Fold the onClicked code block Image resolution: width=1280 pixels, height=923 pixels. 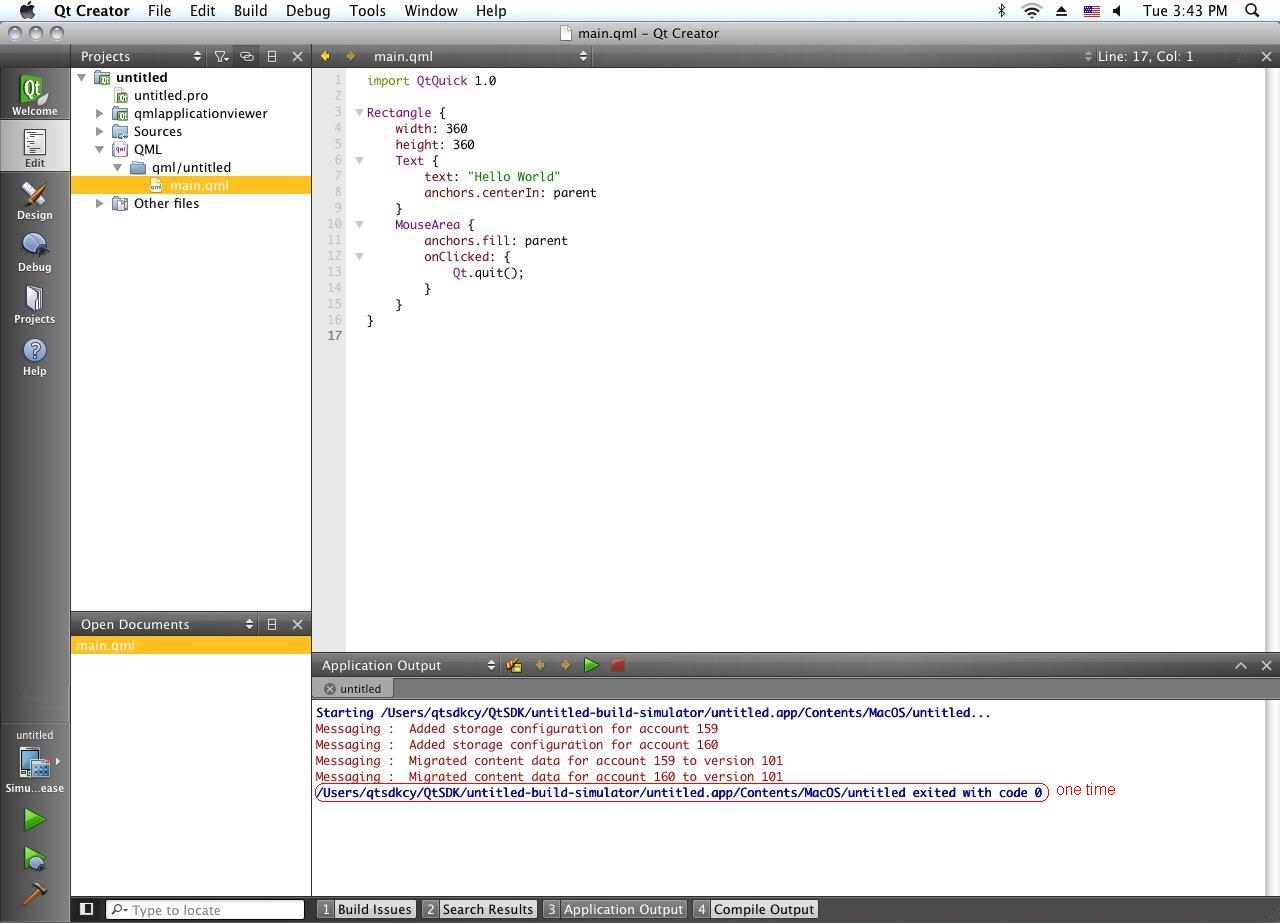(359, 256)
